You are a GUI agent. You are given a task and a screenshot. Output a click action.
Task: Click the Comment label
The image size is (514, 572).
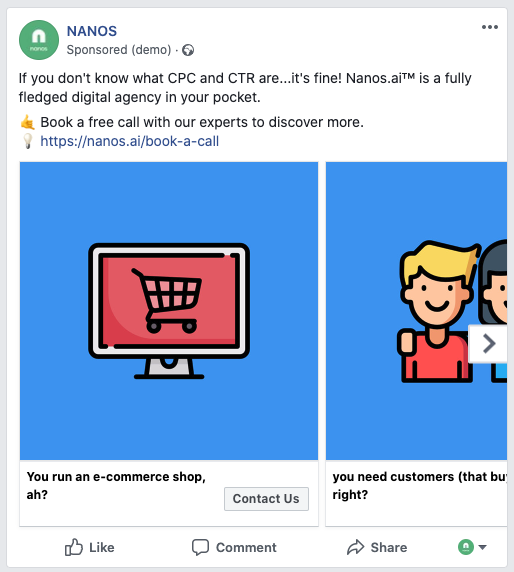(x=246, y=548)
